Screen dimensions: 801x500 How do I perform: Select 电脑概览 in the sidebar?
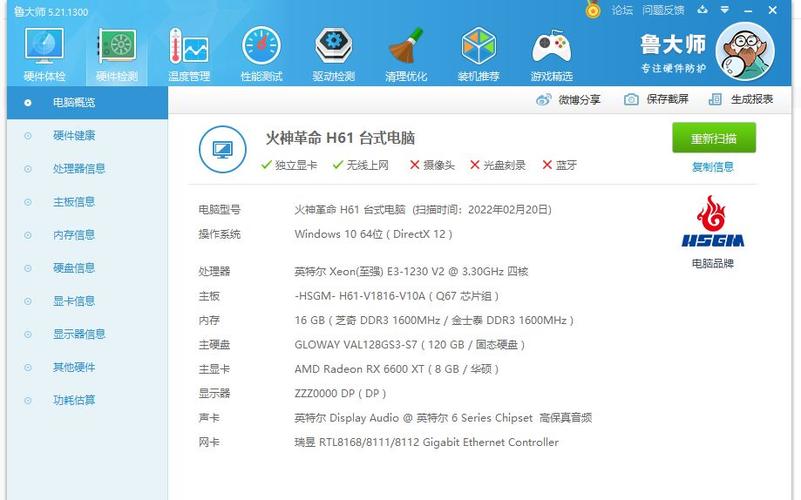tap(87, 103)
